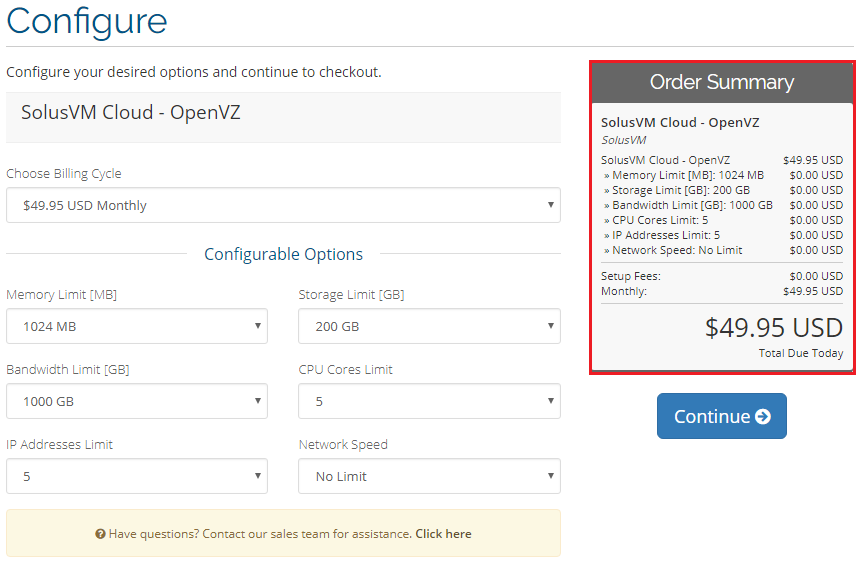The height and width of the screenshot is (582, 866).
Task: Click the 'Network Speed: No Limit' summary line
Action: [x=722, y=250]
